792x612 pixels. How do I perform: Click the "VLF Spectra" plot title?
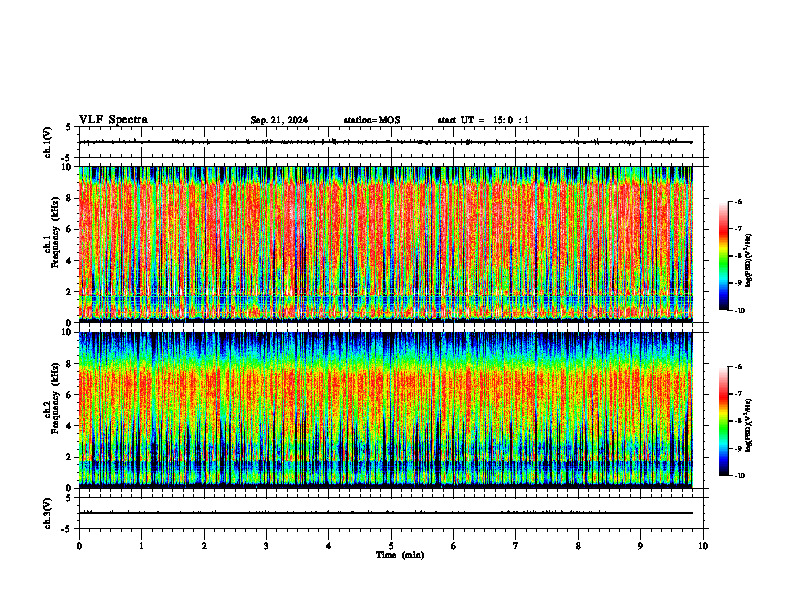tap(113, 120)
